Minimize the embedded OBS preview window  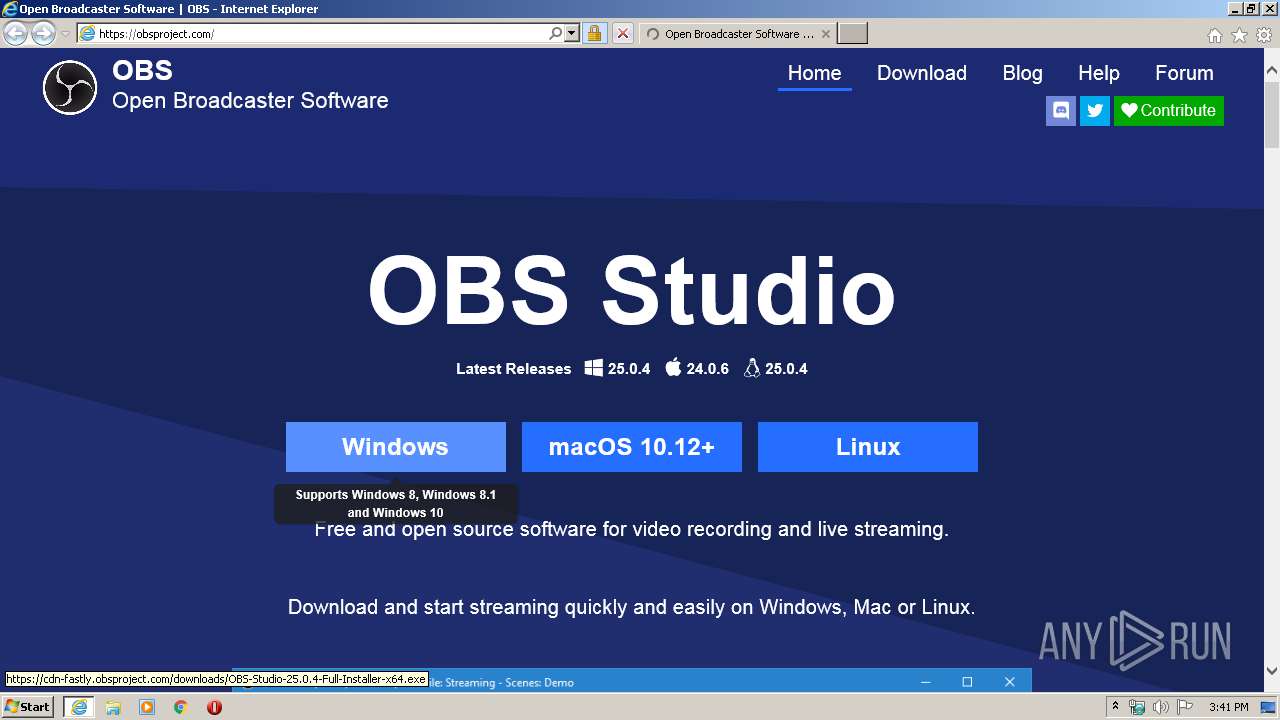(x=925, y=682)
